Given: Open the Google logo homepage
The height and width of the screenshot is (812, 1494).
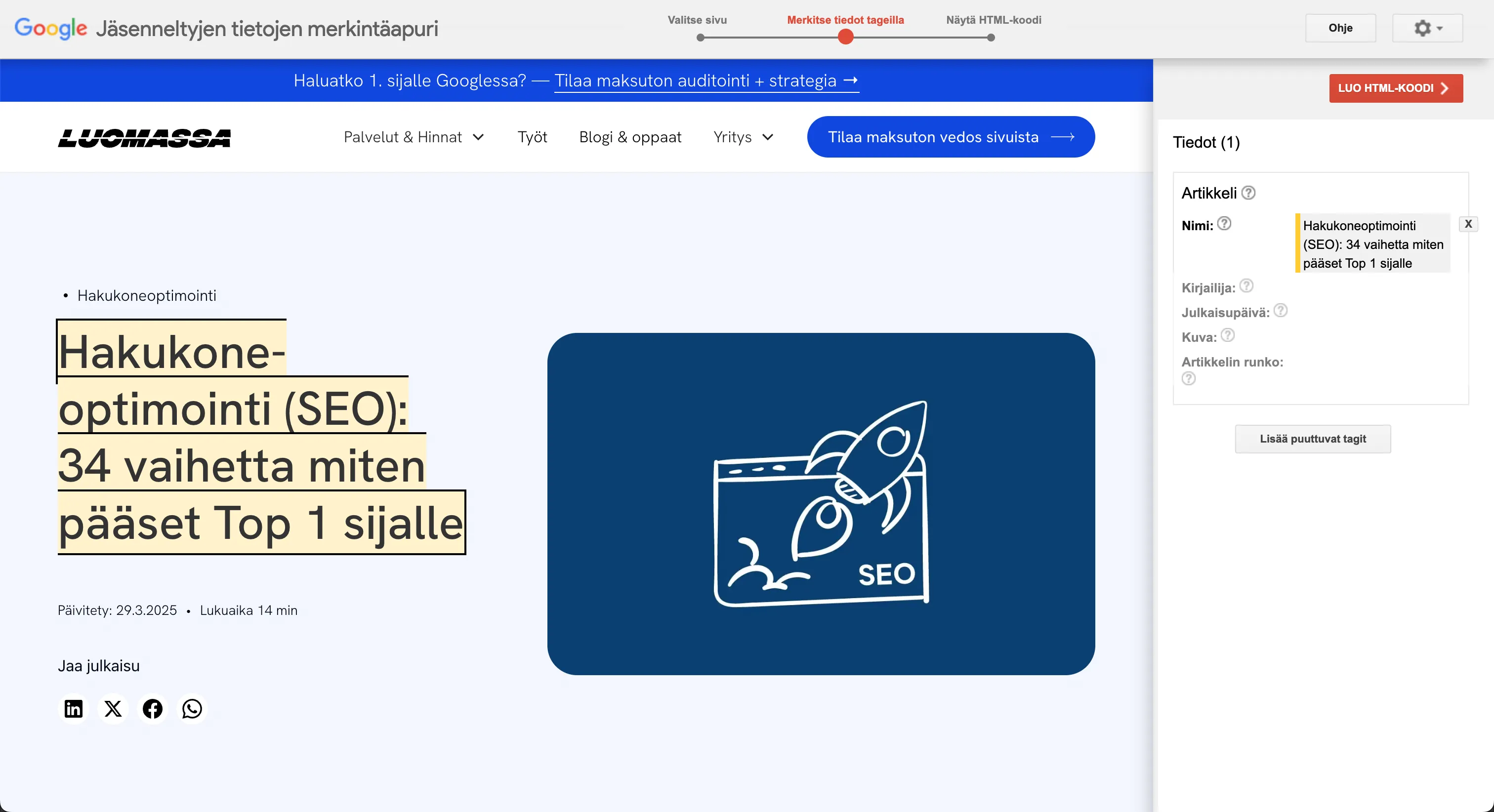Looking at the screenshot, I should tap(50, 28).
